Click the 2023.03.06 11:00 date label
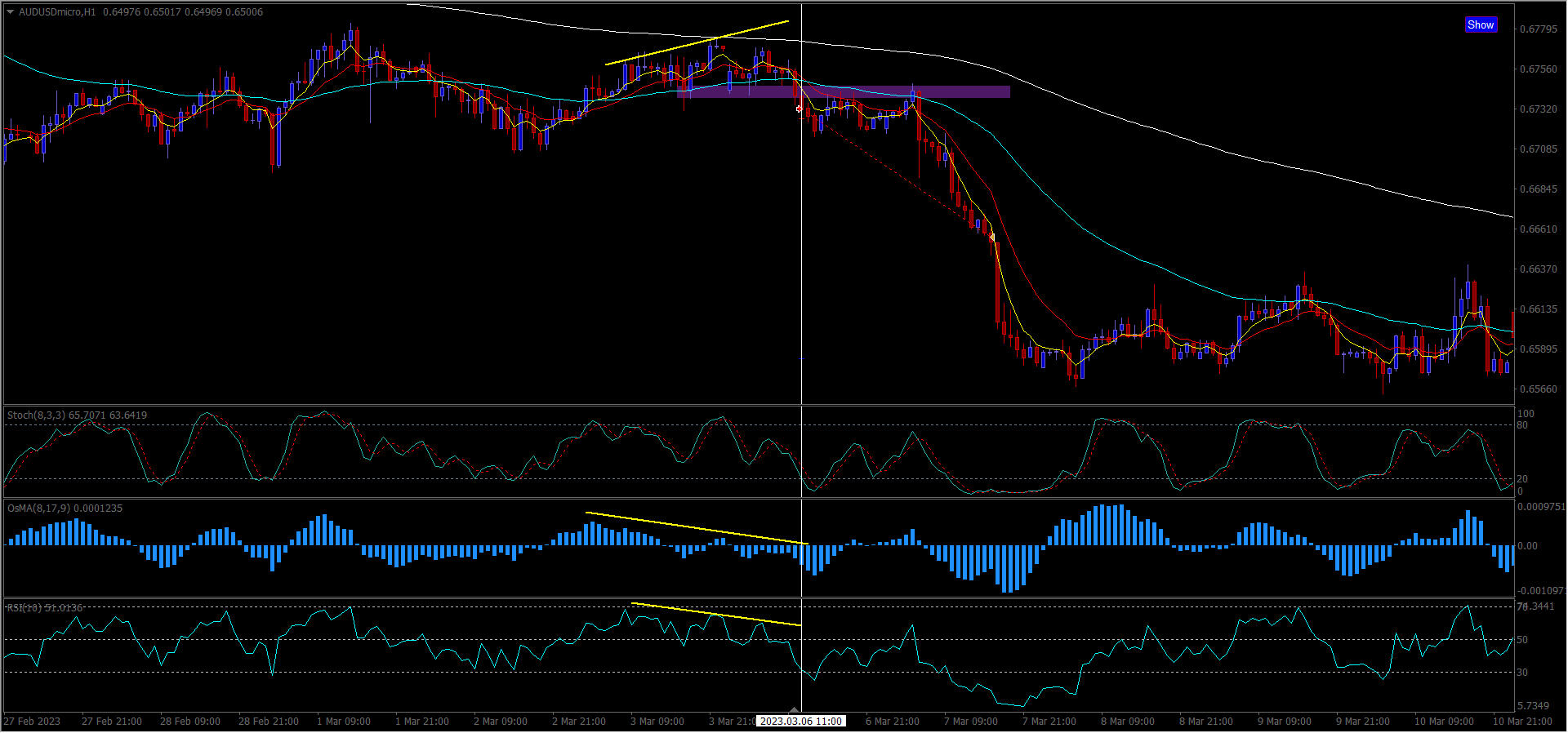This screenshot has height=733, width=1568. pyautogui.click(x=800, y=722)
